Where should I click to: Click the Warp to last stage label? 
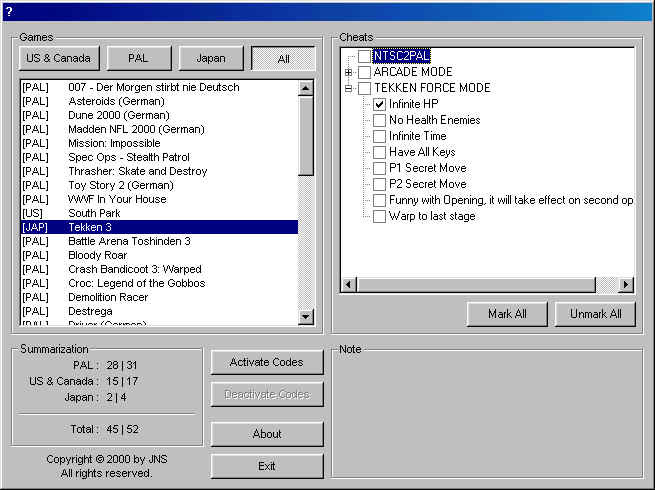tap(432, 216)
